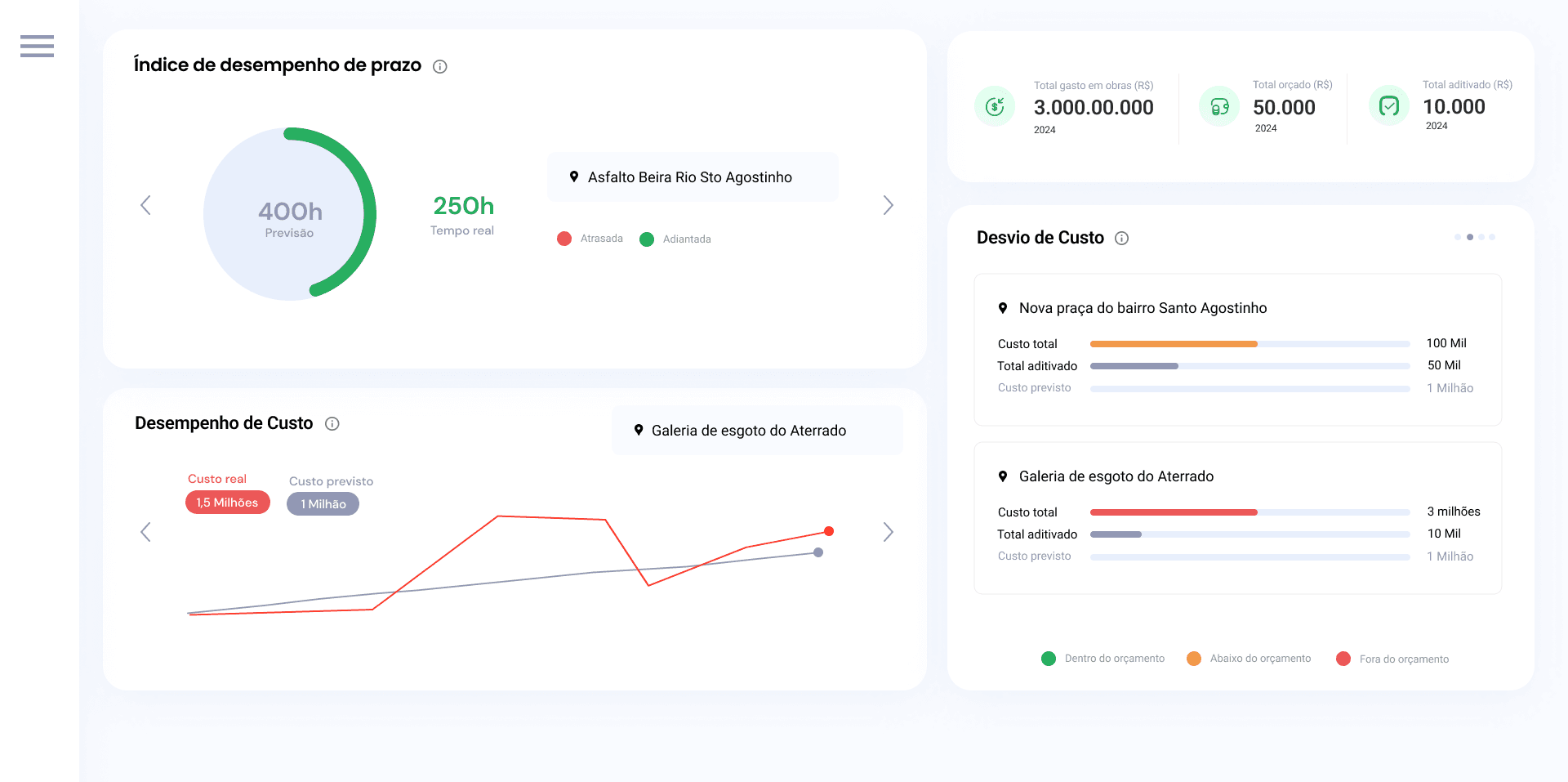Click the red endpoint of custo real line
Viewport: 1568px width, 782px height.
[x=829, y=531]
